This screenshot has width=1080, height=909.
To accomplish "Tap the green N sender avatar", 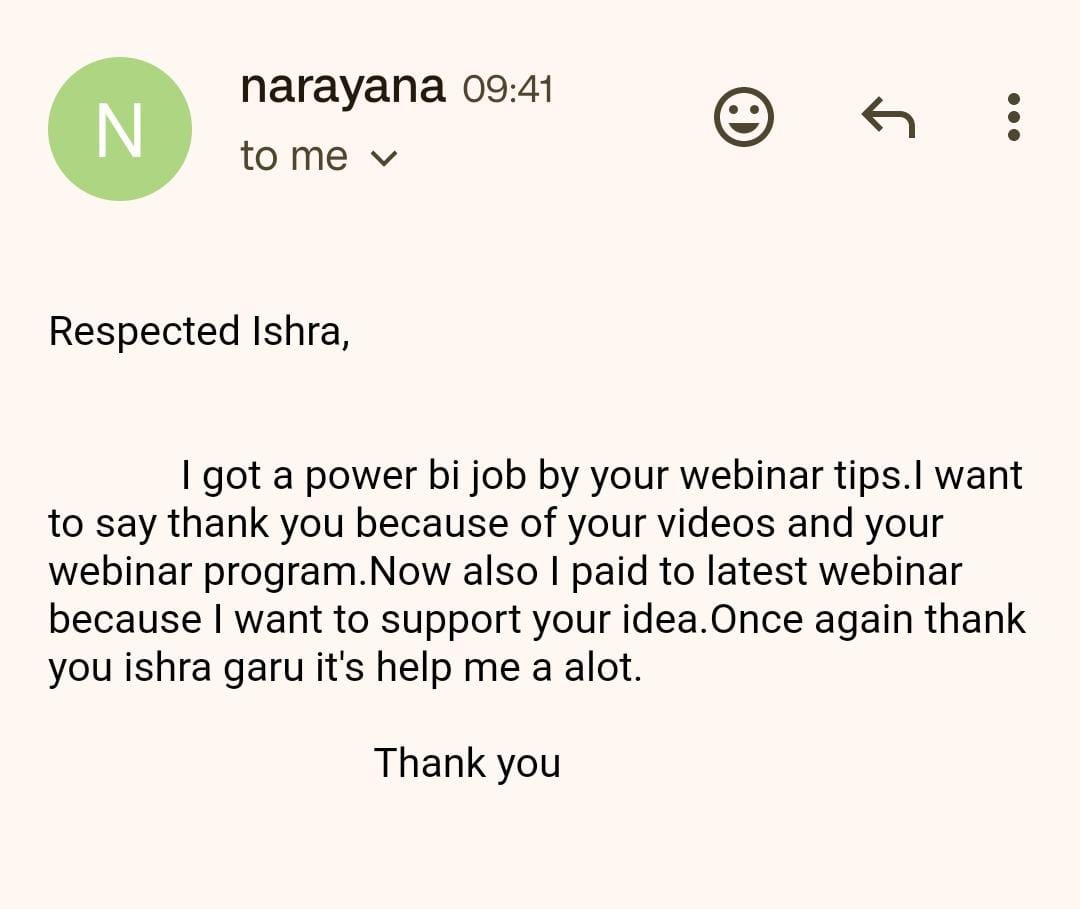I will (120, 129).
